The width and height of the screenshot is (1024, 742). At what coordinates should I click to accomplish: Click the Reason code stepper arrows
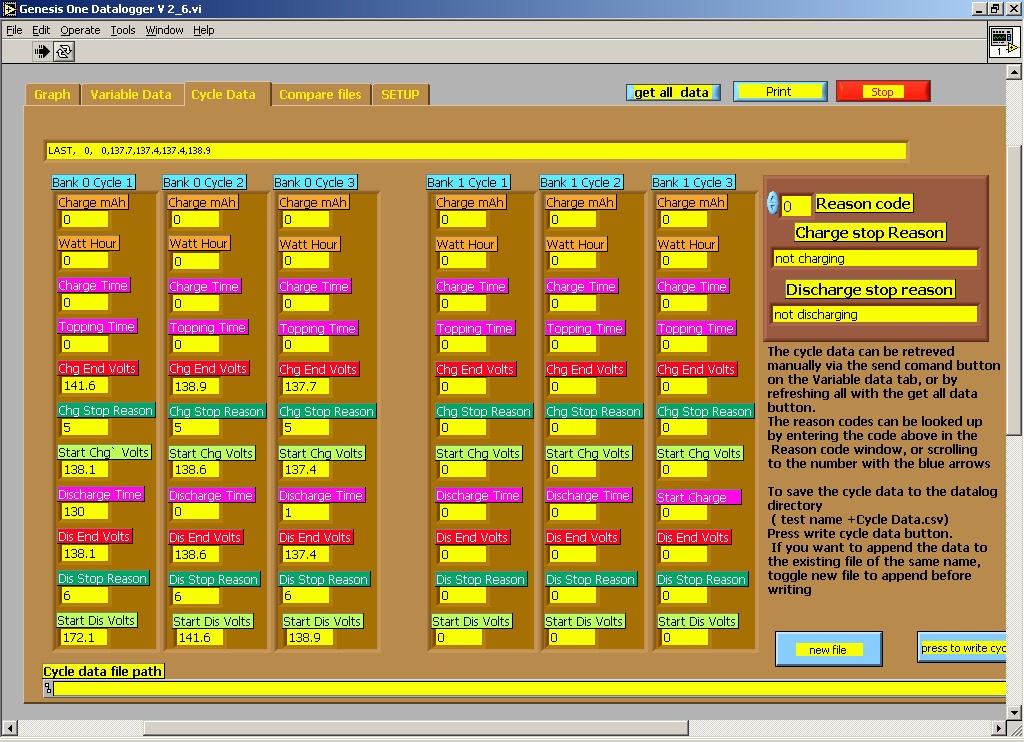(773, 203)
